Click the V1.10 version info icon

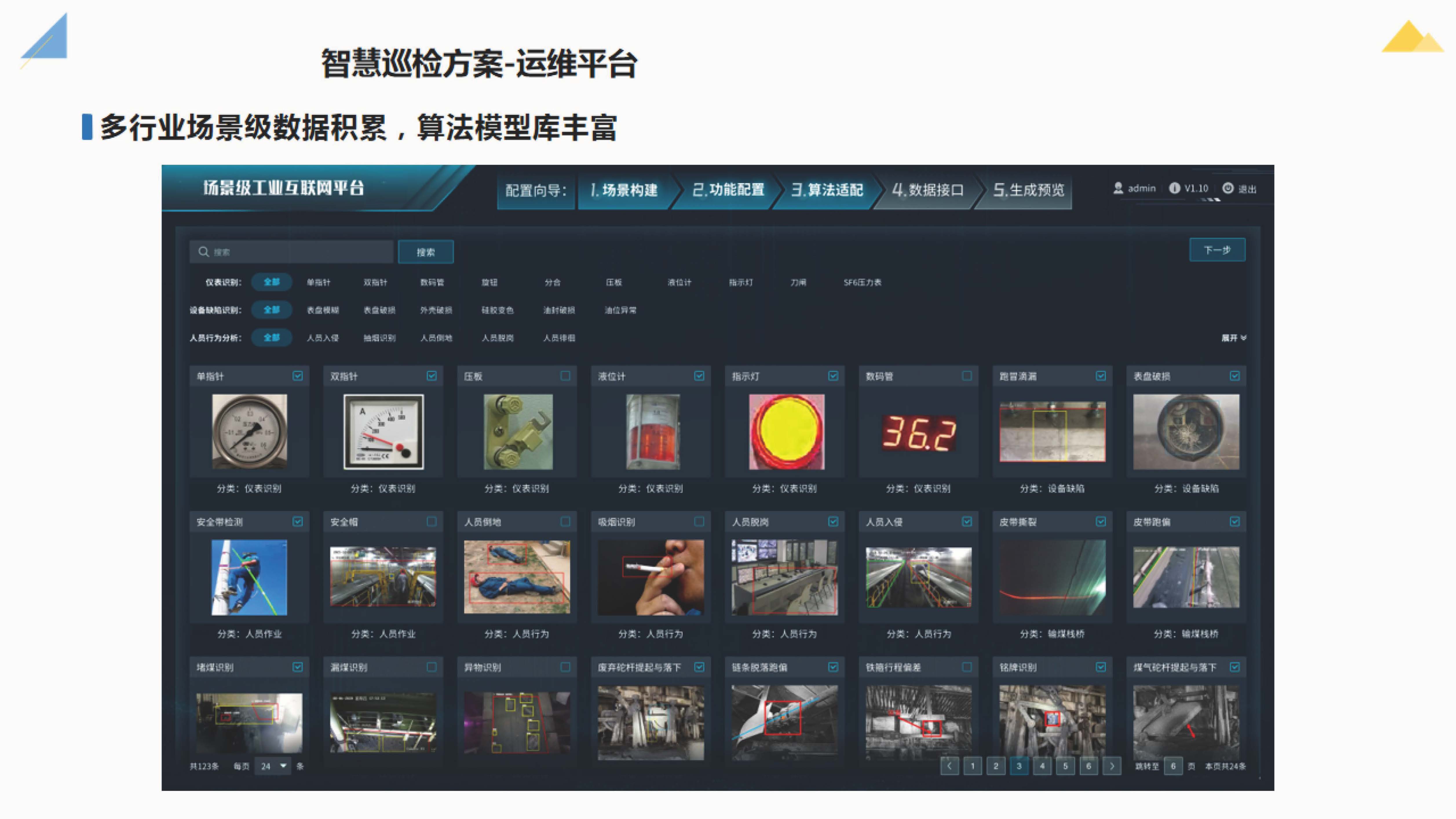click(1174, 188)
